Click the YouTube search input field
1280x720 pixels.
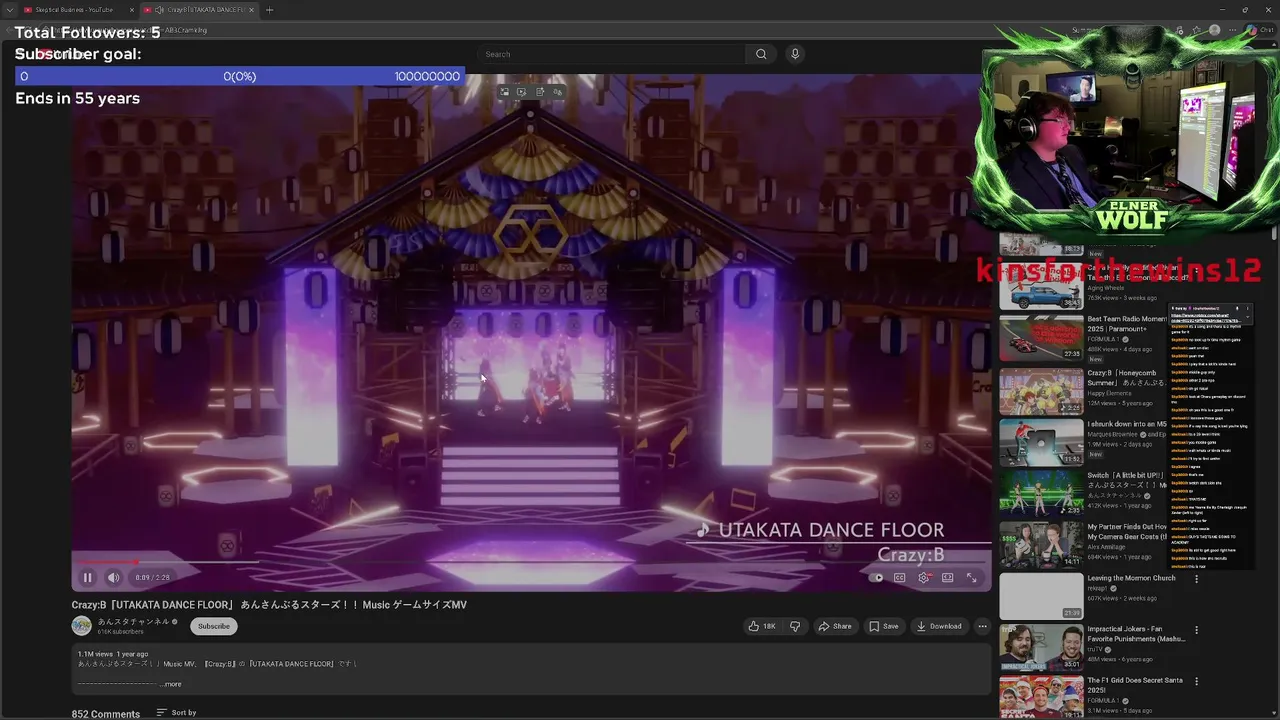[610, 54]
